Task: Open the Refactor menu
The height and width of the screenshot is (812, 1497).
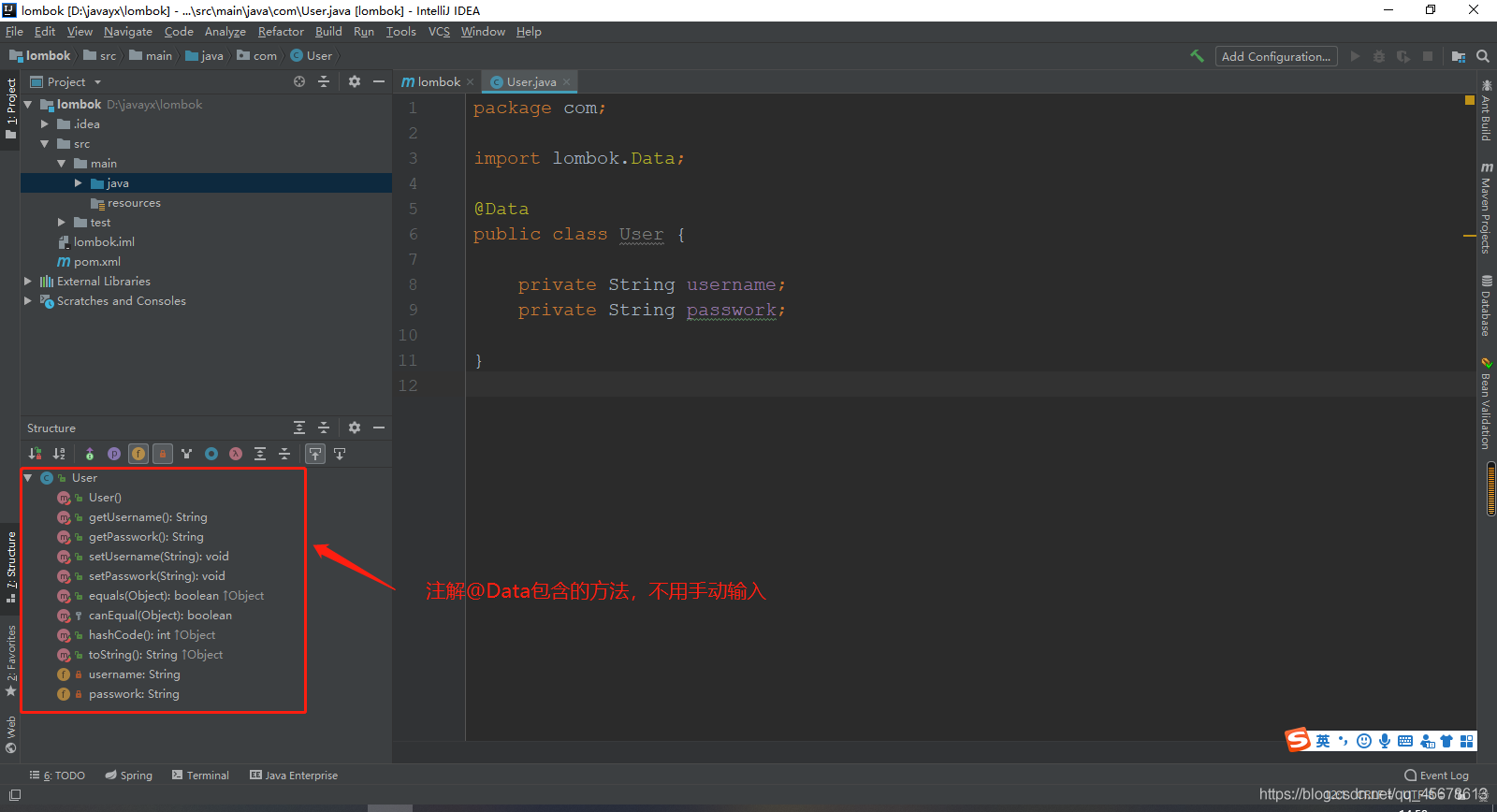Action: tap(281, 32)
